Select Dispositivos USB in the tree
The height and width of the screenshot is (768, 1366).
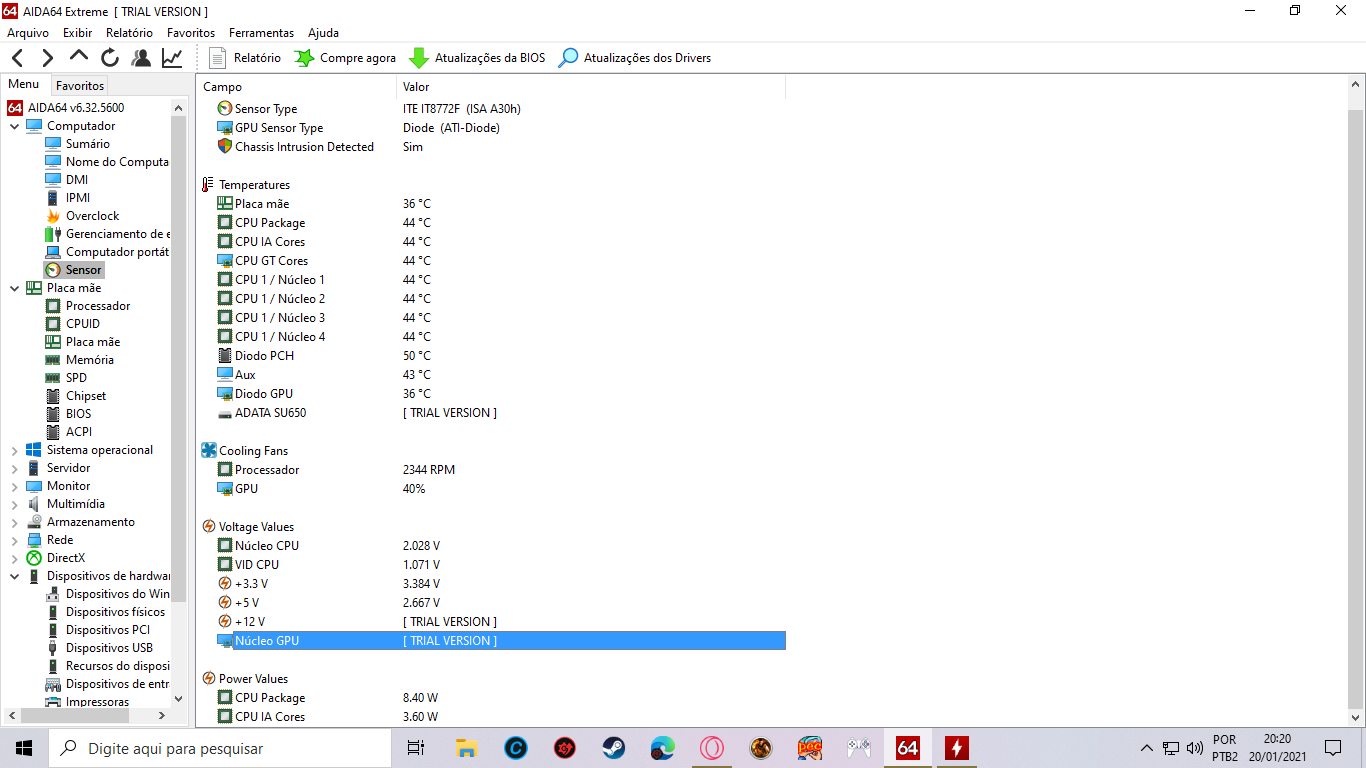pos(109,648)
